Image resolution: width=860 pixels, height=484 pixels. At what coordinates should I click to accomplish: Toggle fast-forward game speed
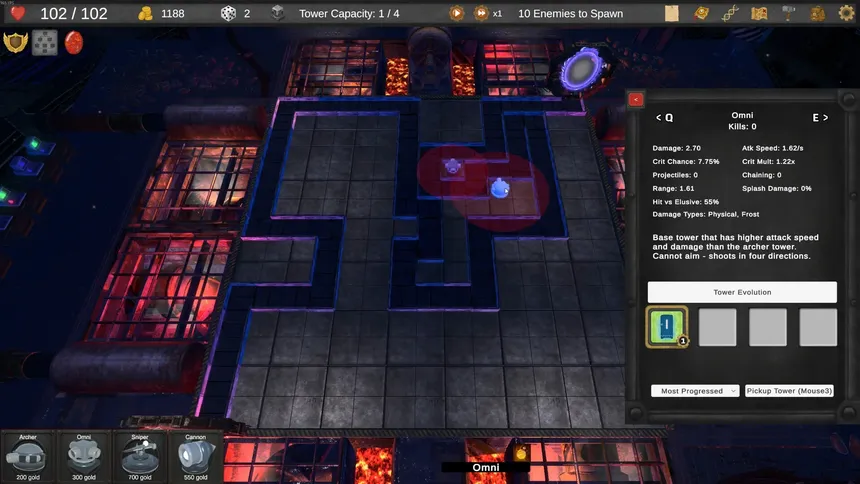(x=480, y=13)
